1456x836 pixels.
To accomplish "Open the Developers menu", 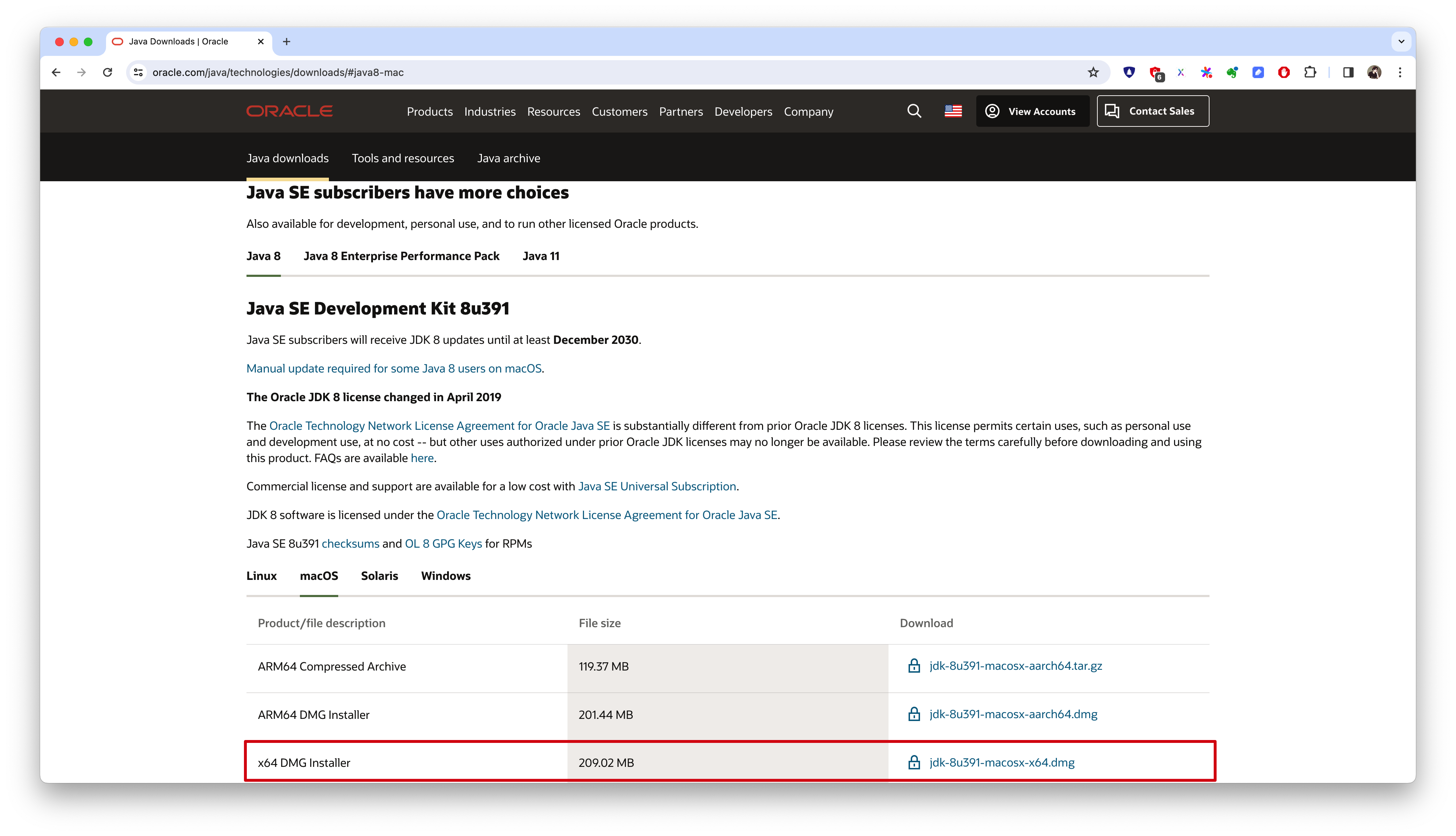I will tap(743, 111).
